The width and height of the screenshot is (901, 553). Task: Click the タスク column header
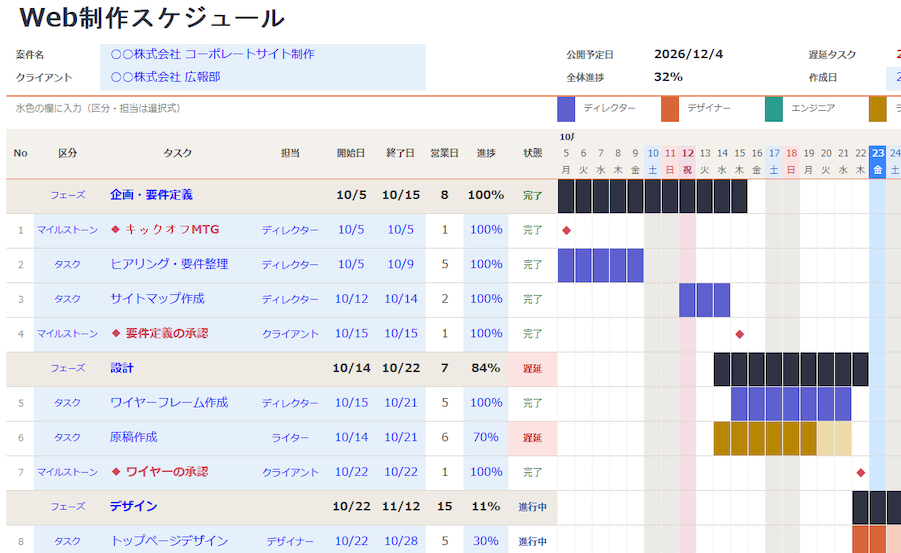[x=178, y=153]
